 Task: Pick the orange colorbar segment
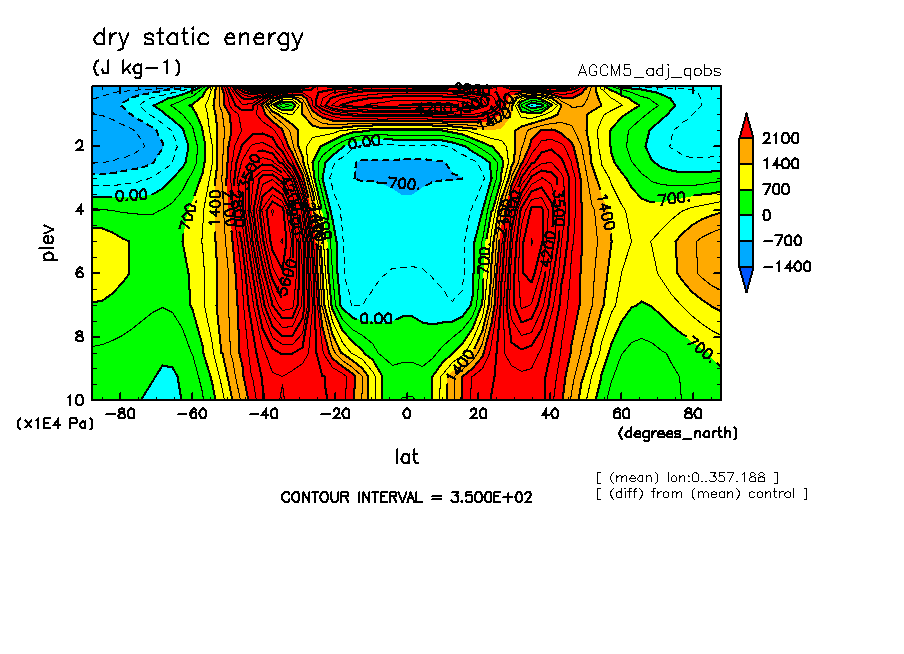(x=746, y=151)
